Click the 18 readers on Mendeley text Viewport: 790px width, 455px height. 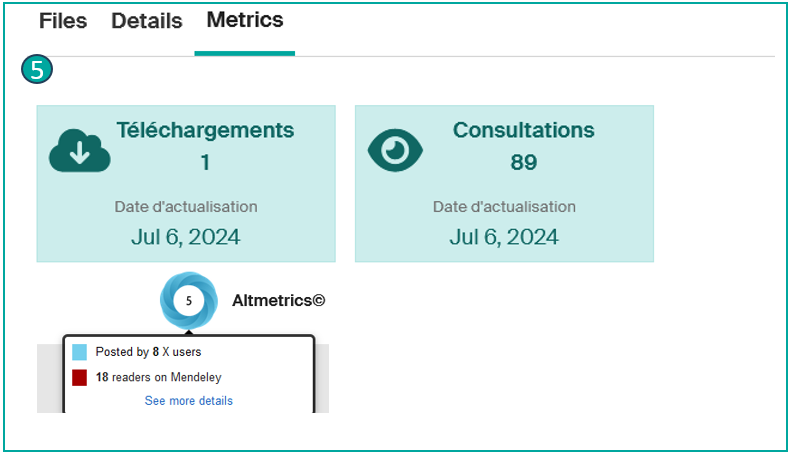[x=158, y=378]
